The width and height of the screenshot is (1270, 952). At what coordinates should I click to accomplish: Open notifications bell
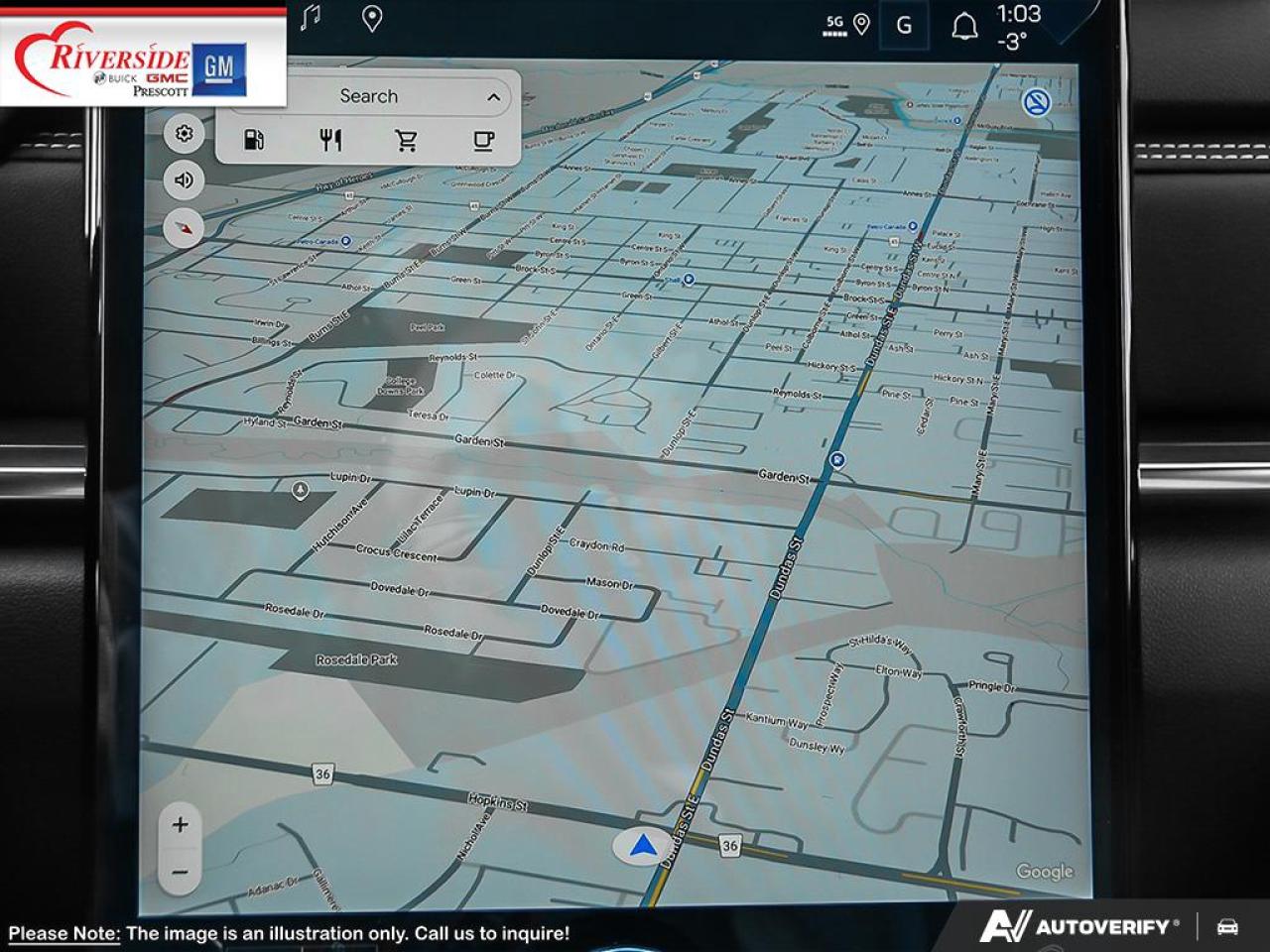[963, 27]
